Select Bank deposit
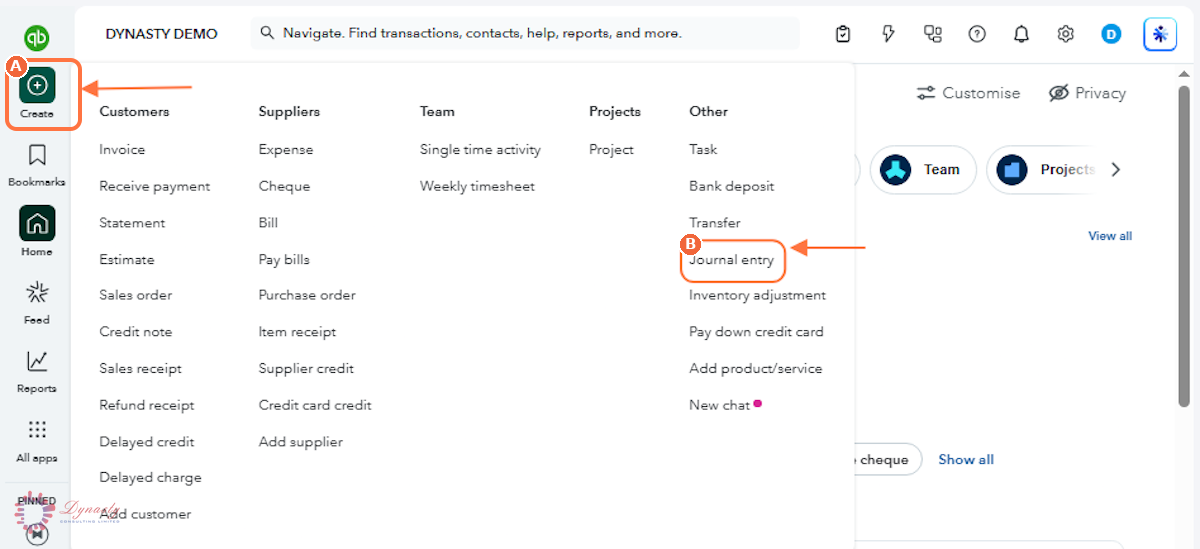The image size is (1200, 549). pyautogui.click(x=731, y=186)
